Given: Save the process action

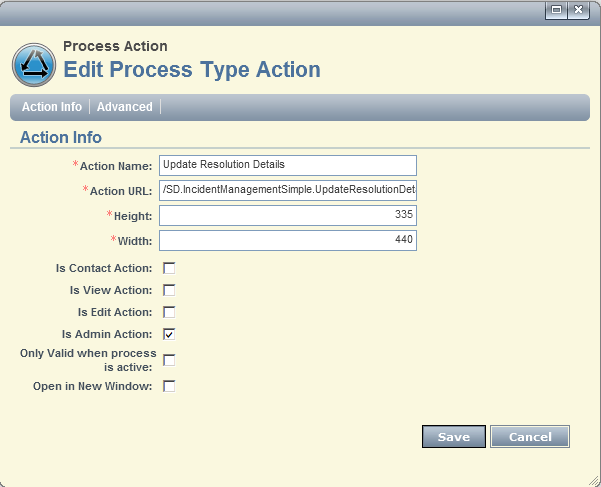Looking at the screenshot, I should (x=454, y=436).
